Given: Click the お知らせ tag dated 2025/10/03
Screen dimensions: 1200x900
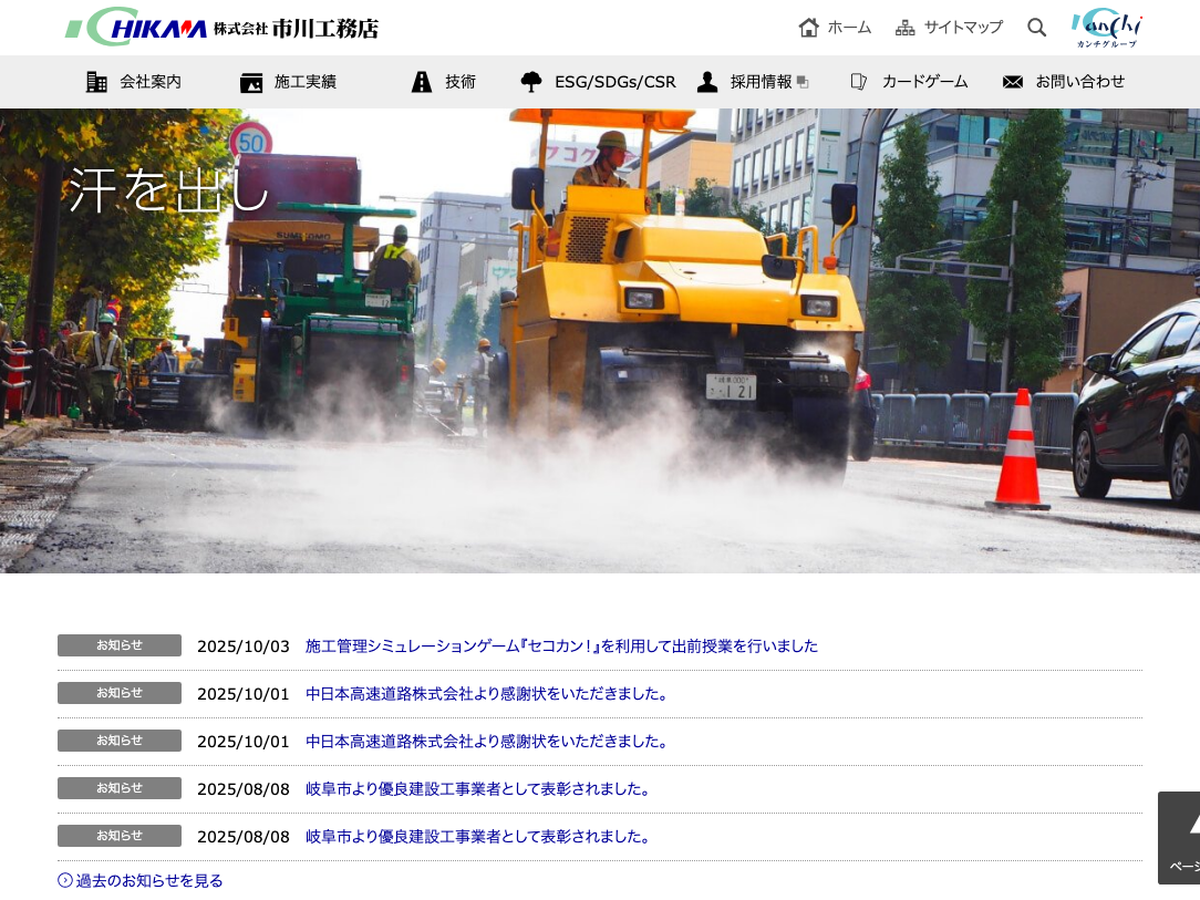Looking at the screenshot, I should point(119,646).
